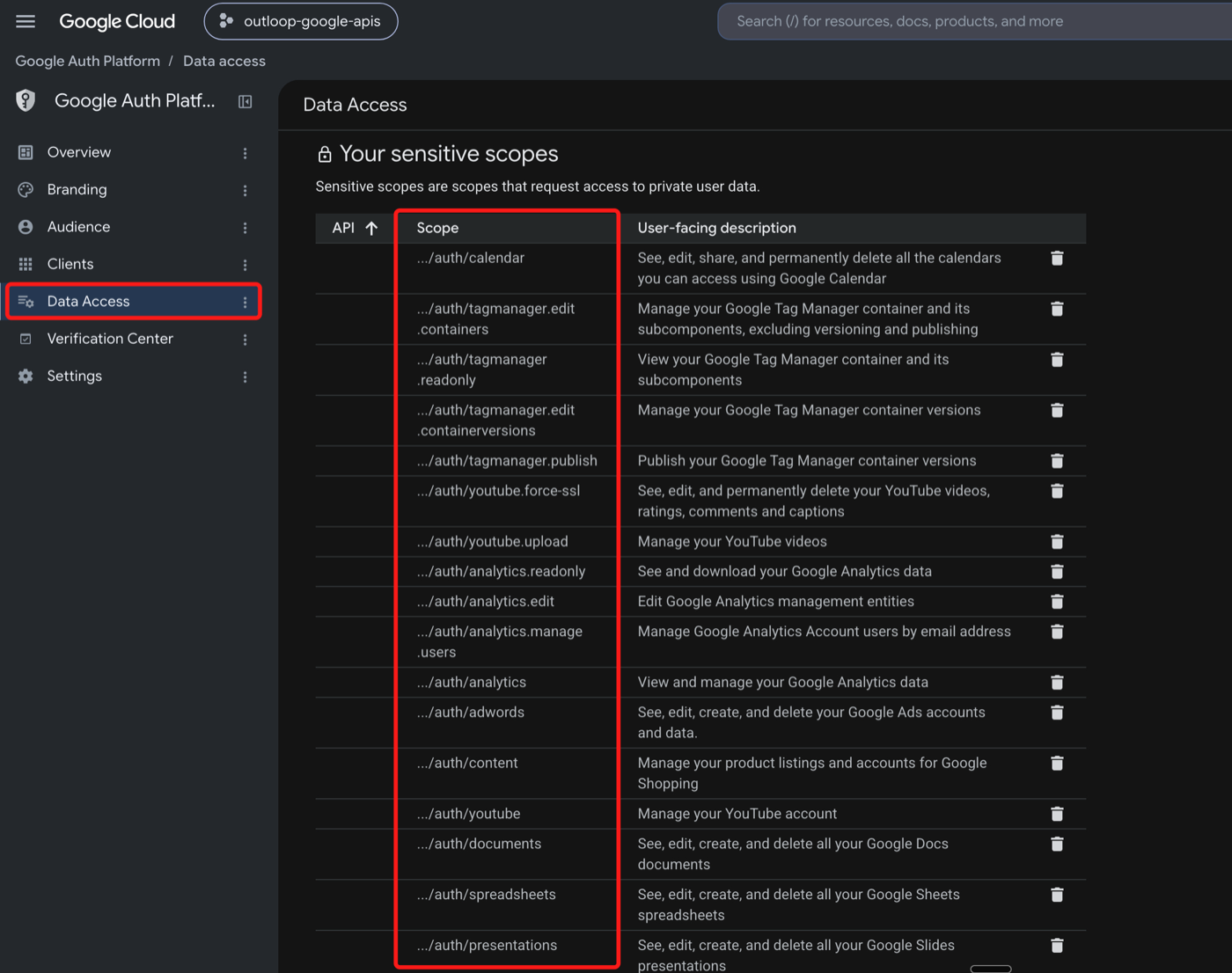Delete the tagmanager.edit.containers scope
The image size is (1232, 973).
tap(1058, 309)
